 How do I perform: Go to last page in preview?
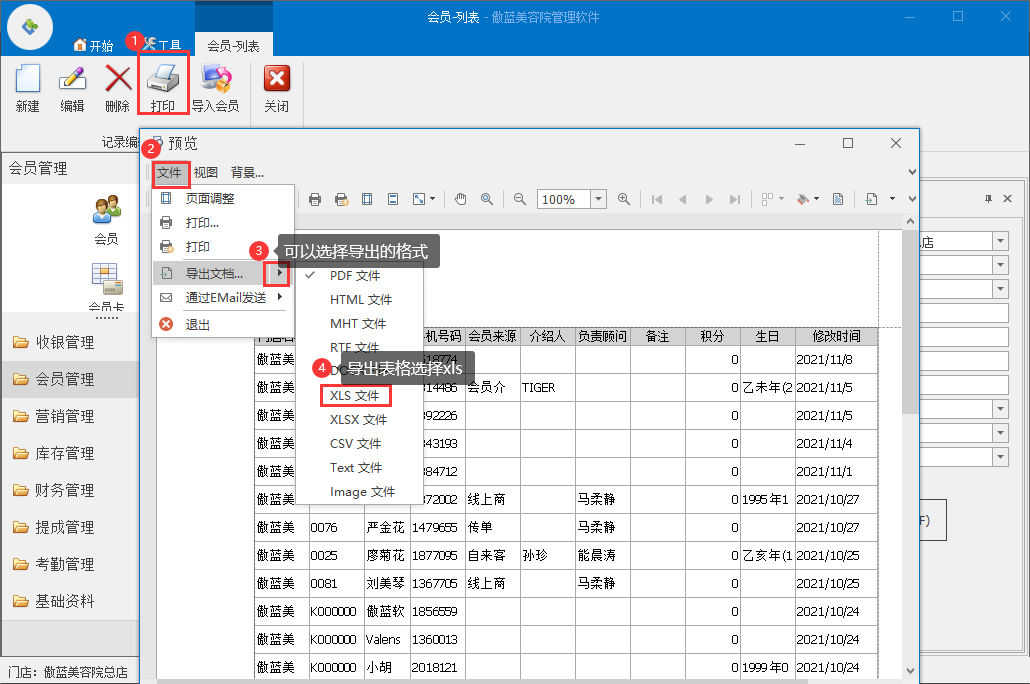click(x=735, y=199)
